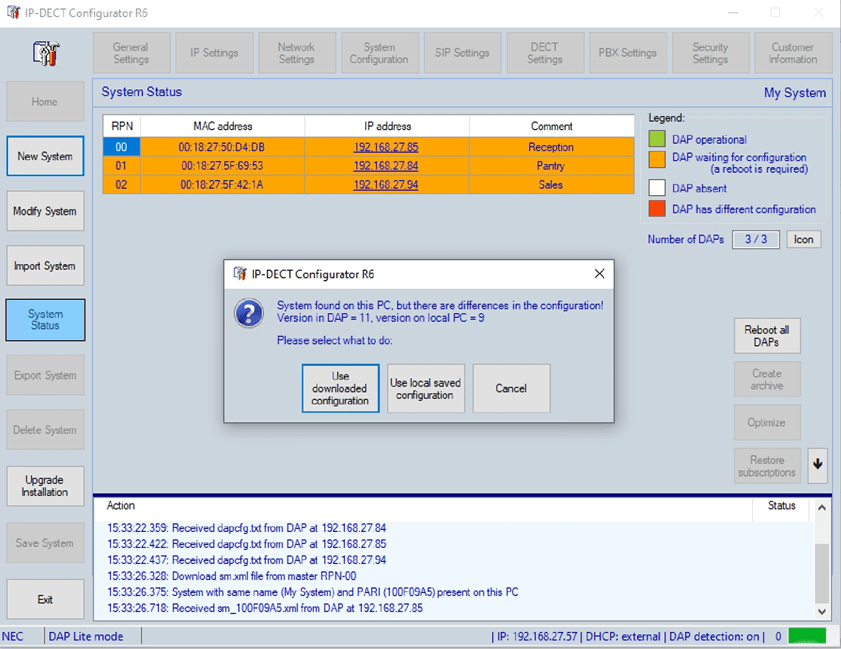Open the Security Settings tab
The image size is (841, 649).
coord(710,53)
